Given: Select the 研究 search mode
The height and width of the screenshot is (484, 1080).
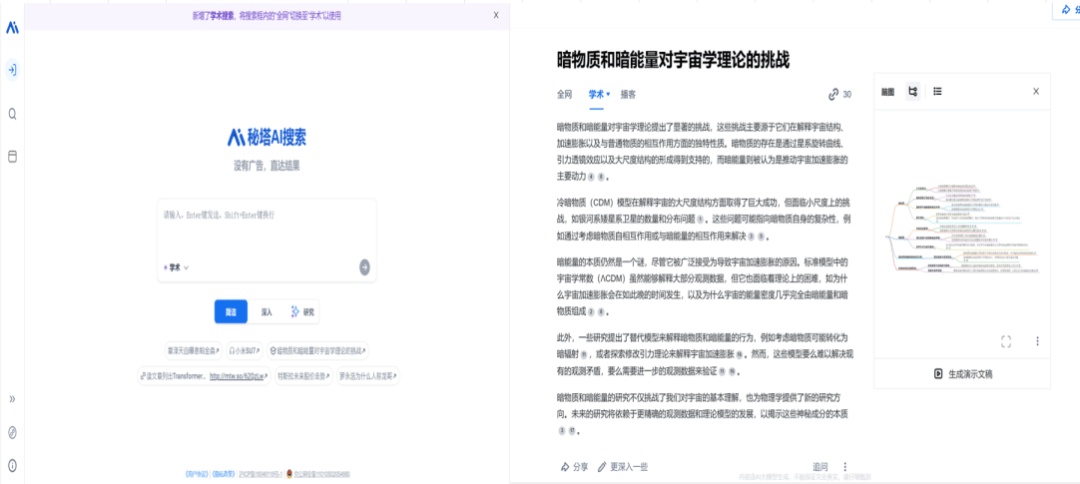Looking at the screenshot, I should tap(302, 312).
